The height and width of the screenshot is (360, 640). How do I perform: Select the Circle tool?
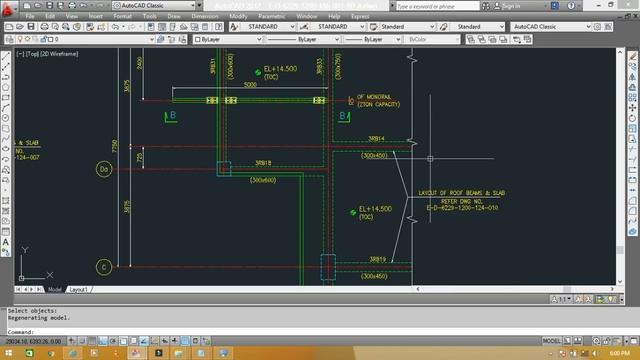point(6,118)
